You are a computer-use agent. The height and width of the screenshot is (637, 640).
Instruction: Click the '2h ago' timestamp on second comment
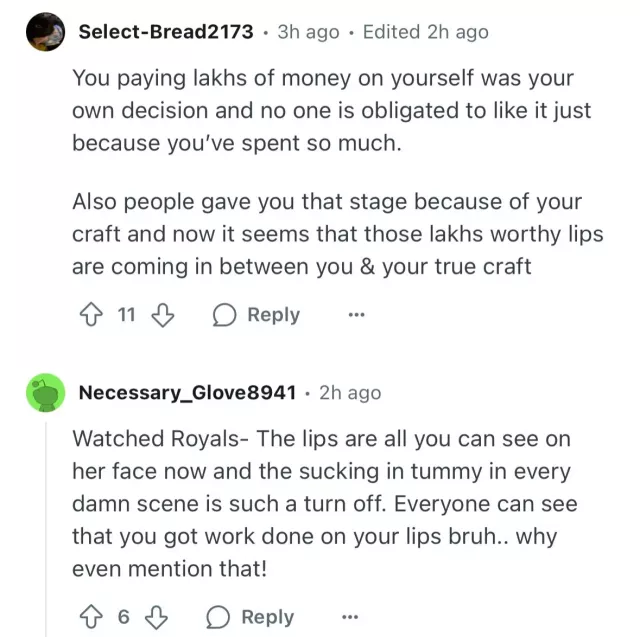click(350, 392)
